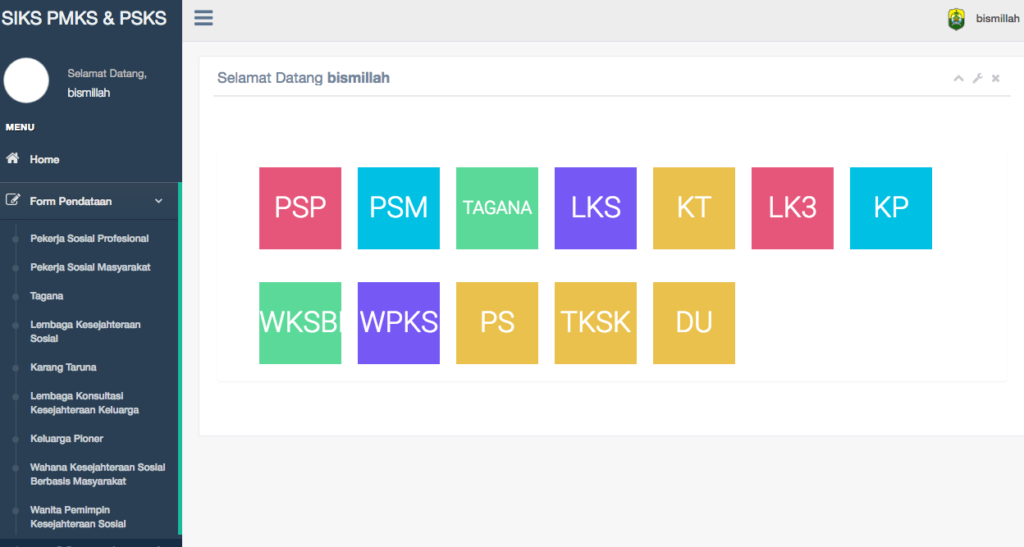Collapse the Form Pendataan submenu arrow
This screenshot has height=547, width=1024.
[x=158, y=201]
